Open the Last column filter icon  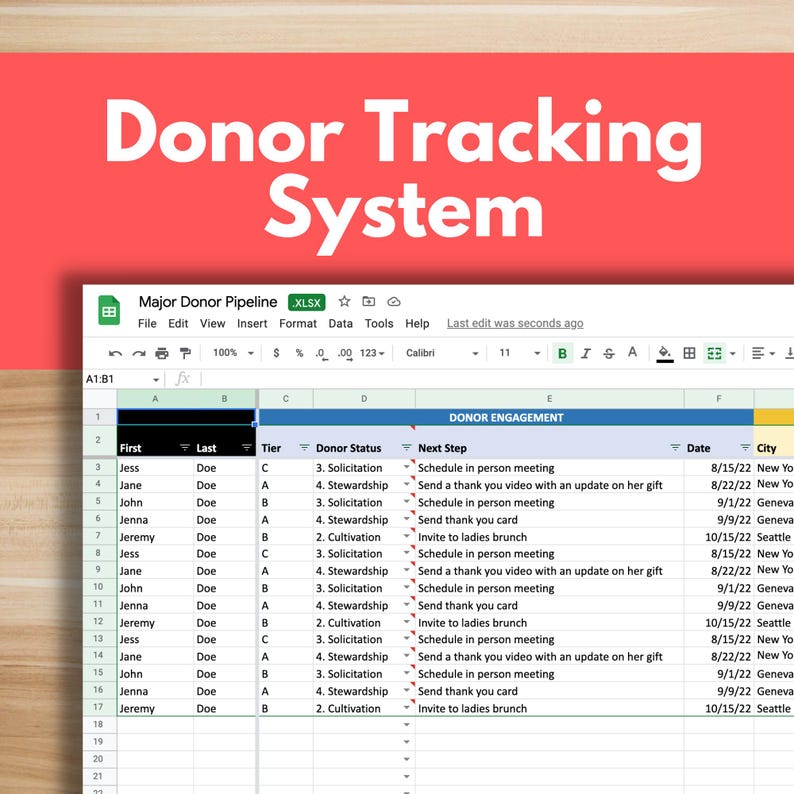[247, 448]
